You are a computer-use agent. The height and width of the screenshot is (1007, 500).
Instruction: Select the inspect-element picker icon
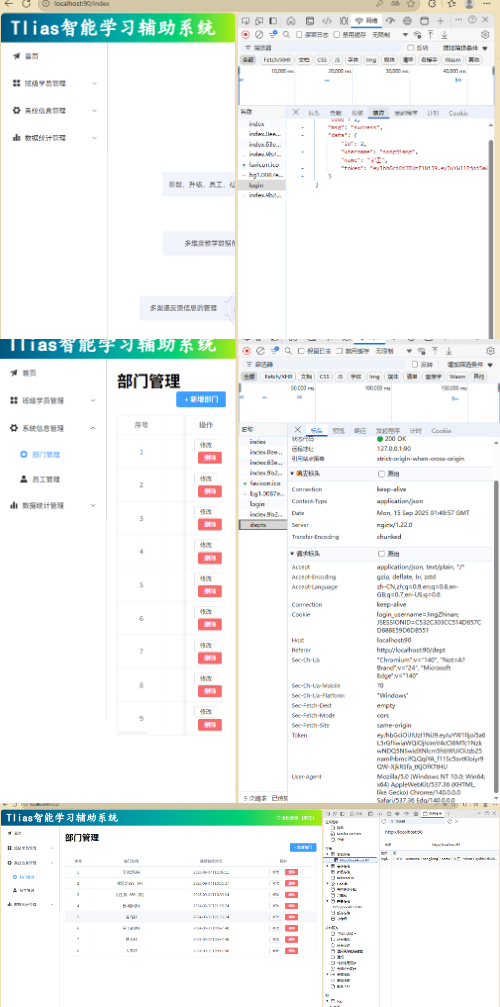[246, 20]
